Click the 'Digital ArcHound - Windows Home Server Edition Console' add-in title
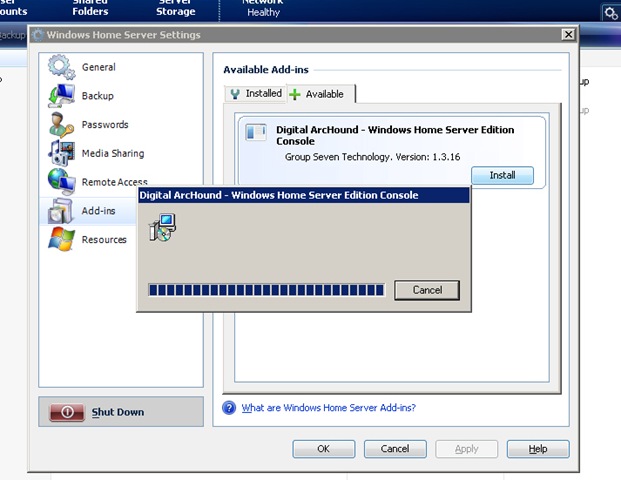621x480 pixels. click(395, 135)
